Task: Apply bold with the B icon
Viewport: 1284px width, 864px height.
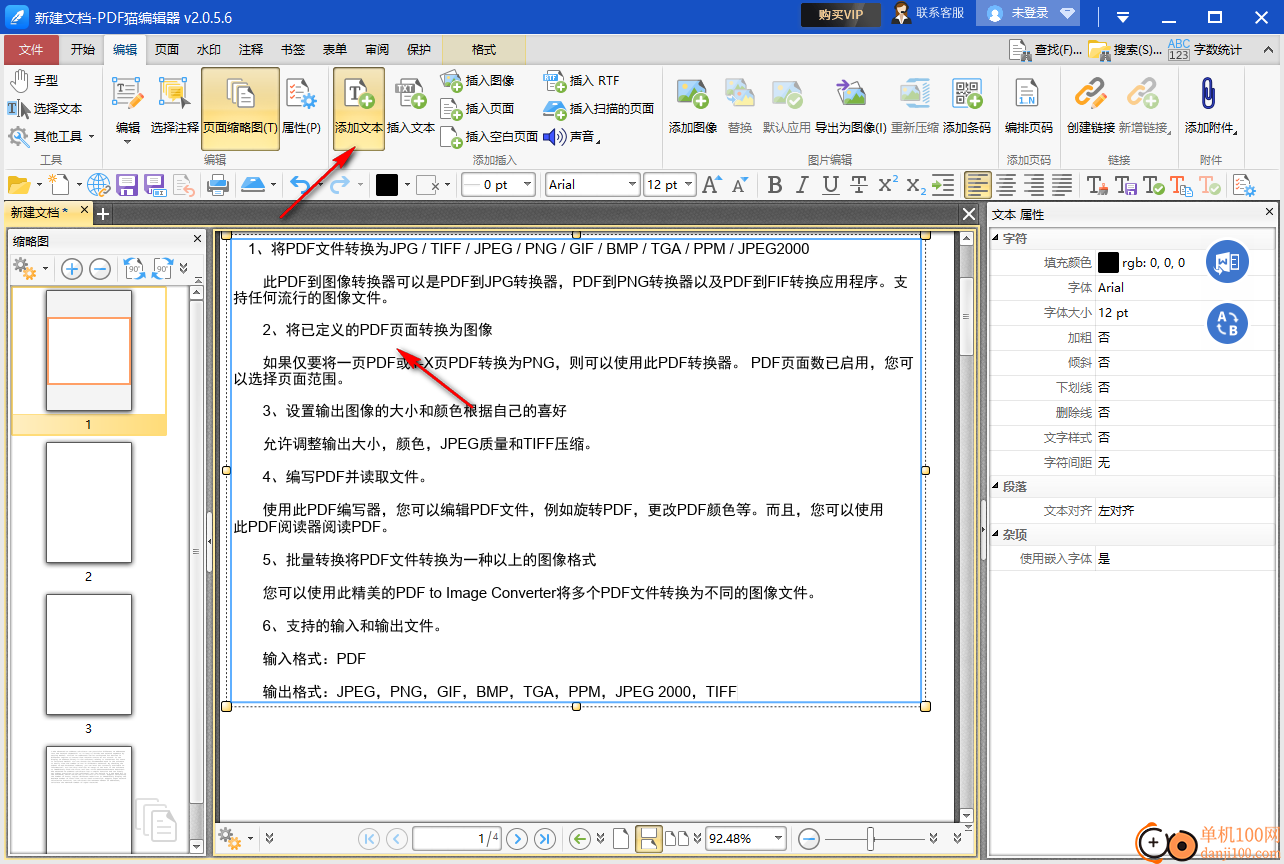Action: [774, 185]
